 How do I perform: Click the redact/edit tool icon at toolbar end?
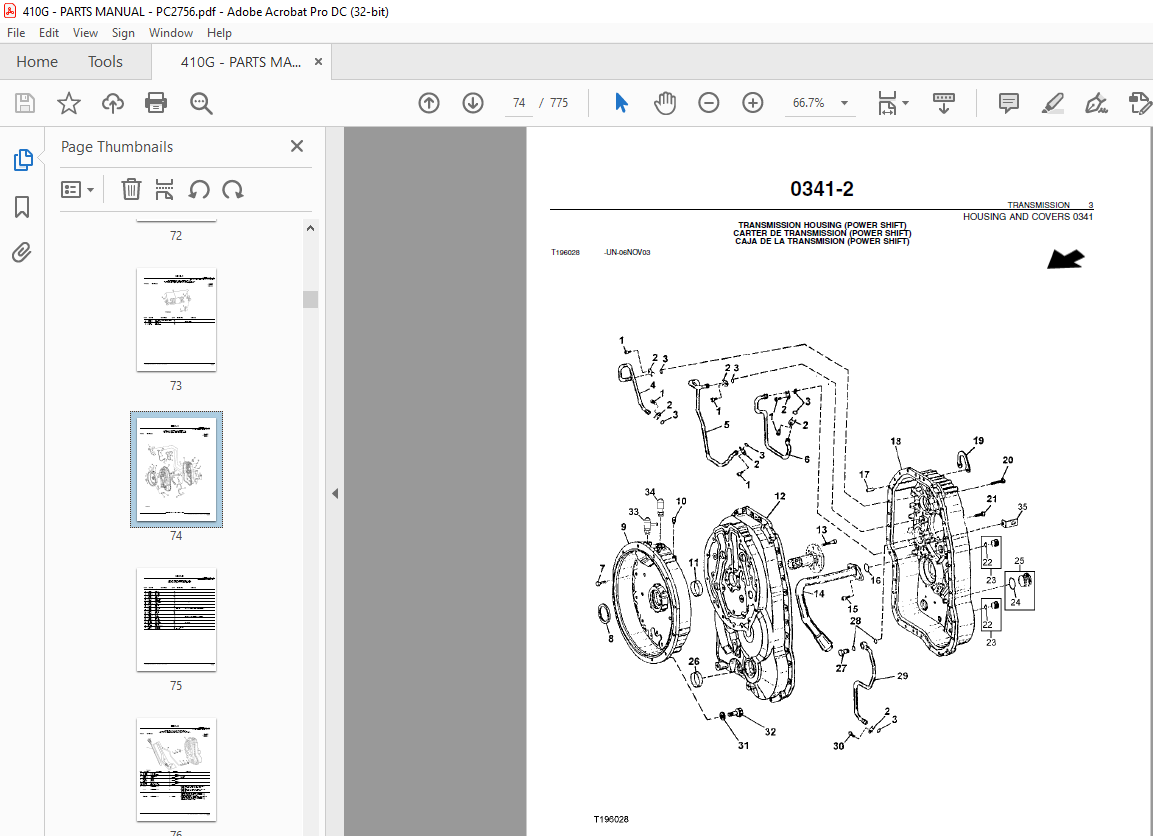(1140, 103)
